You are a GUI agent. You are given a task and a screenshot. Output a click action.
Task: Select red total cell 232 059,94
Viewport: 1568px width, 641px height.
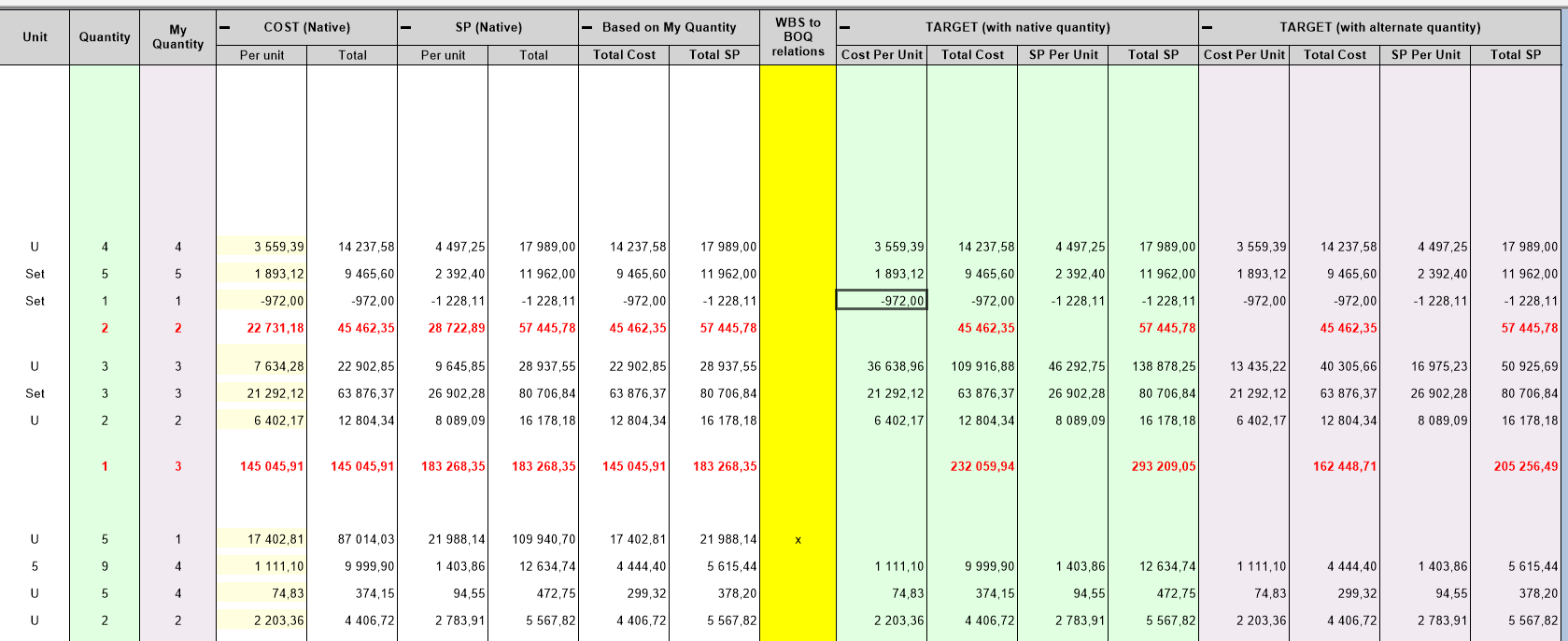click(972, 466)
